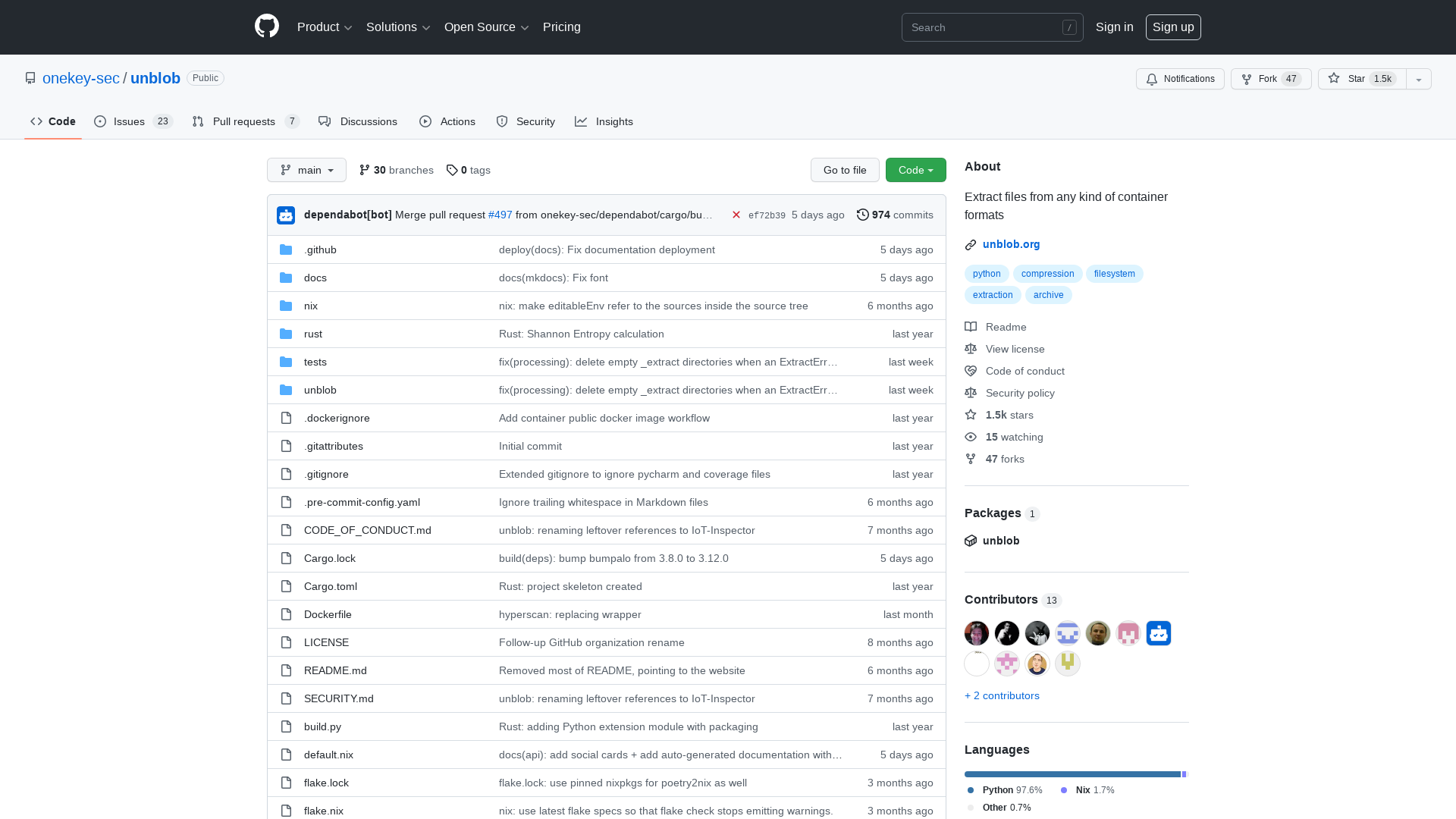Click the star icon beside 1.5k stars

(971, 415)
